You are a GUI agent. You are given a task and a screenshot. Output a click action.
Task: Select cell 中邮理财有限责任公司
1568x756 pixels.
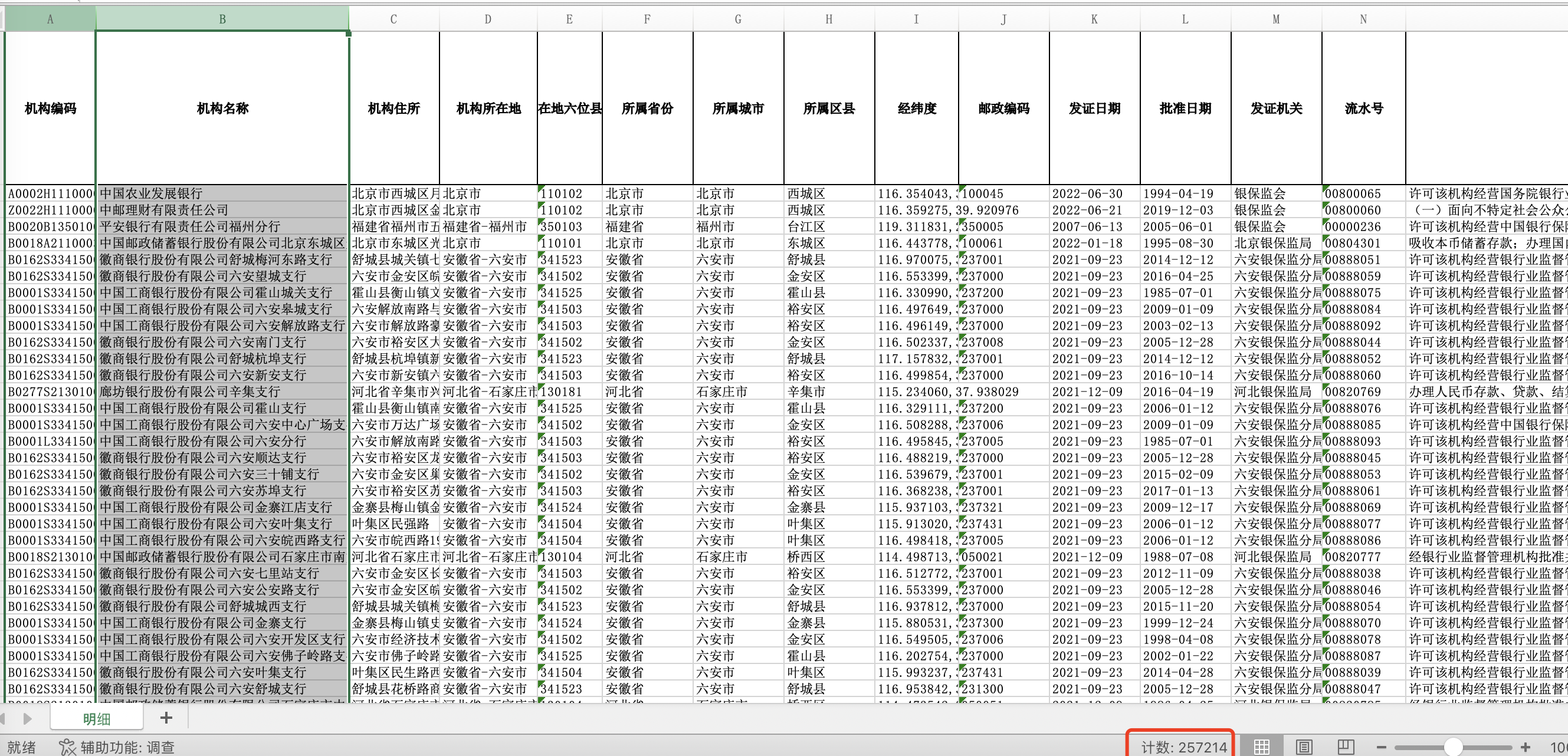tap(222, 210)
